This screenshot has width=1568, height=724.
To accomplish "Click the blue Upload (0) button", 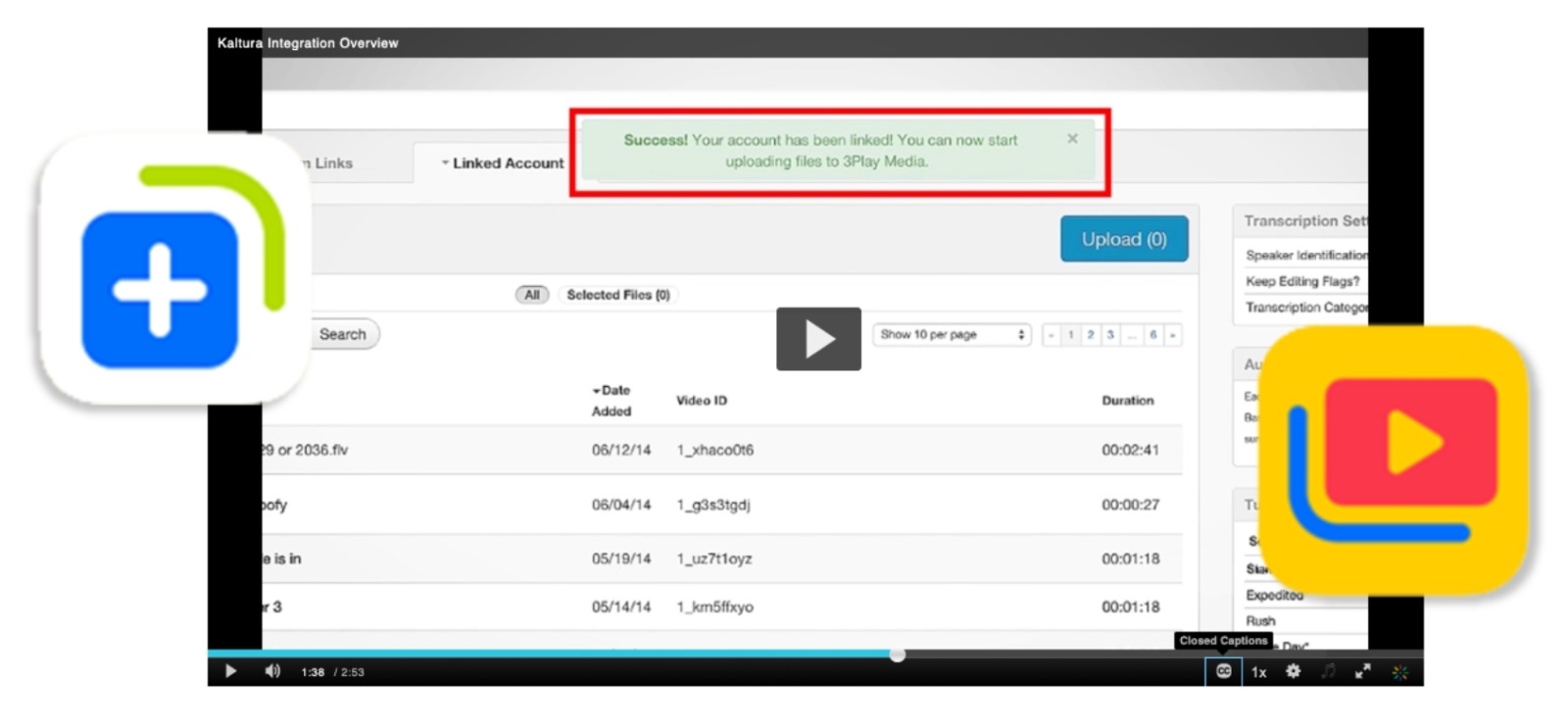I will 1123,239.
